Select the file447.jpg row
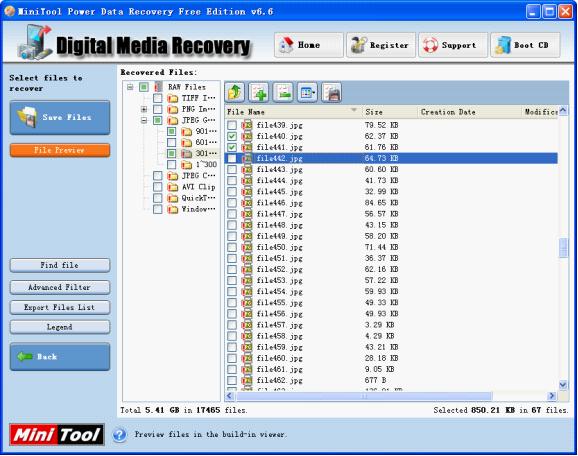Viewport: 578px width, 456px height. click(391, 214)
